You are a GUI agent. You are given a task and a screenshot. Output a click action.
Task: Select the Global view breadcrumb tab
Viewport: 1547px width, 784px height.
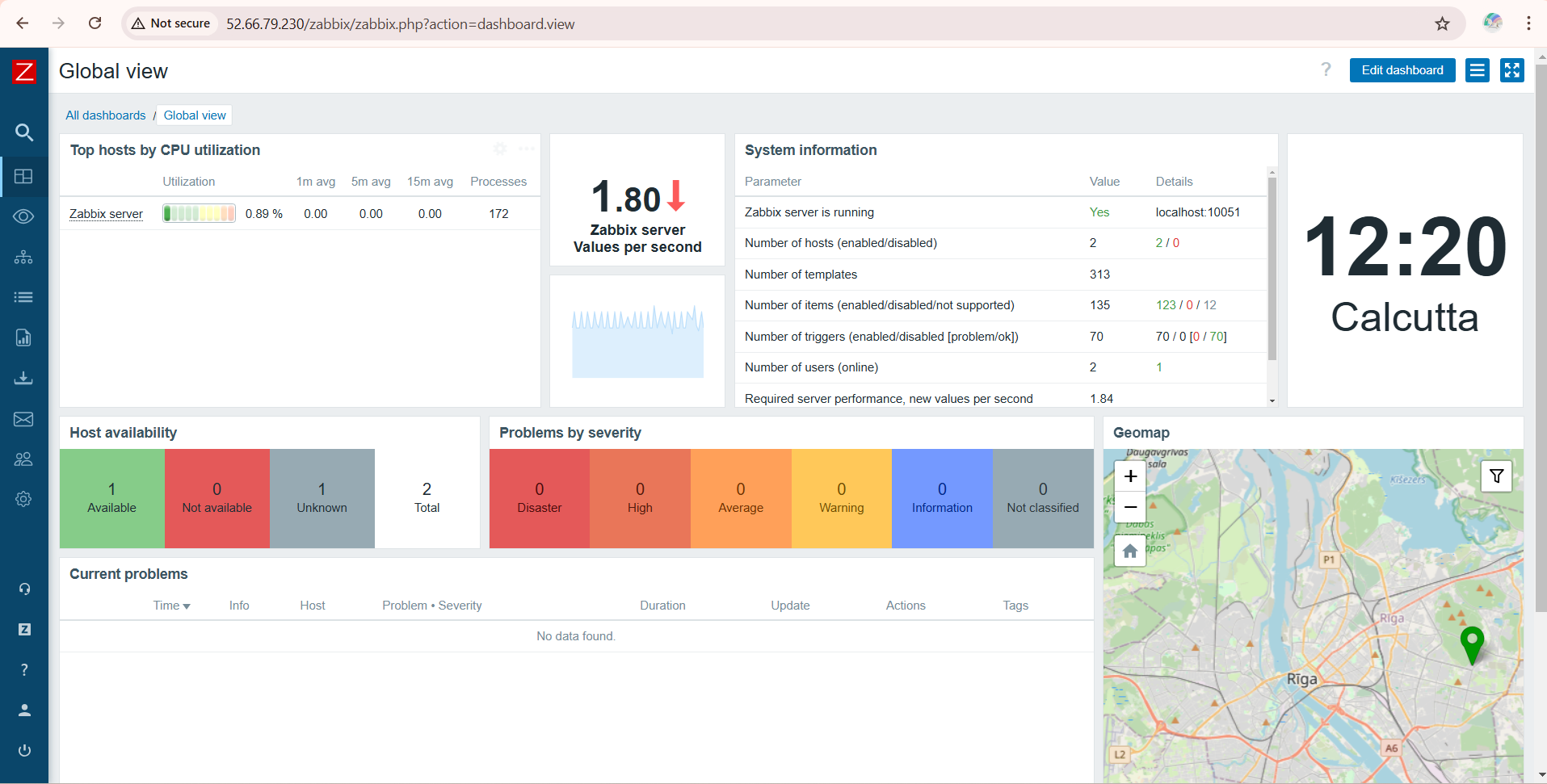[x=194, y=115]
